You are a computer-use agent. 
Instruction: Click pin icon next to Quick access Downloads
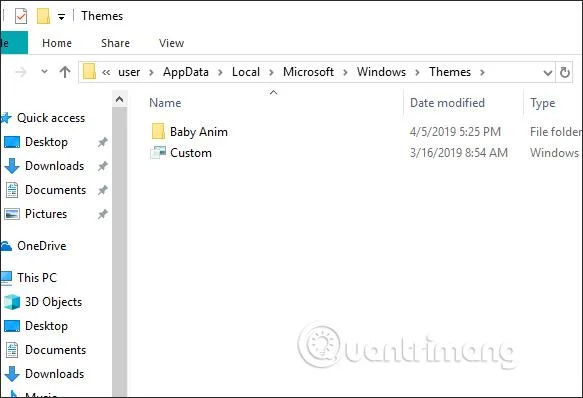(x=103, y=166)
